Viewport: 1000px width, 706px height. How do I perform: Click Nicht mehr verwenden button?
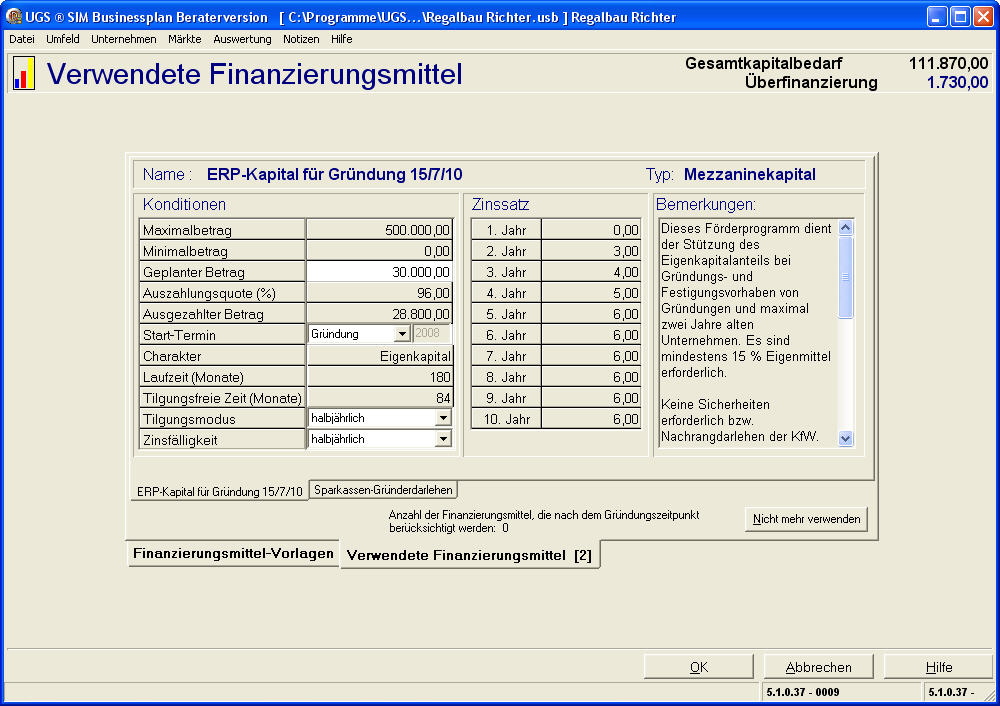click(x=806, y=518)
